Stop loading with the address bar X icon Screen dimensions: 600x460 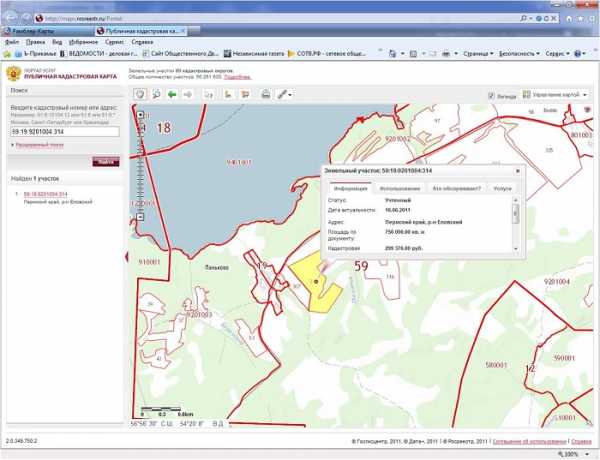click(x=553, y=18)
